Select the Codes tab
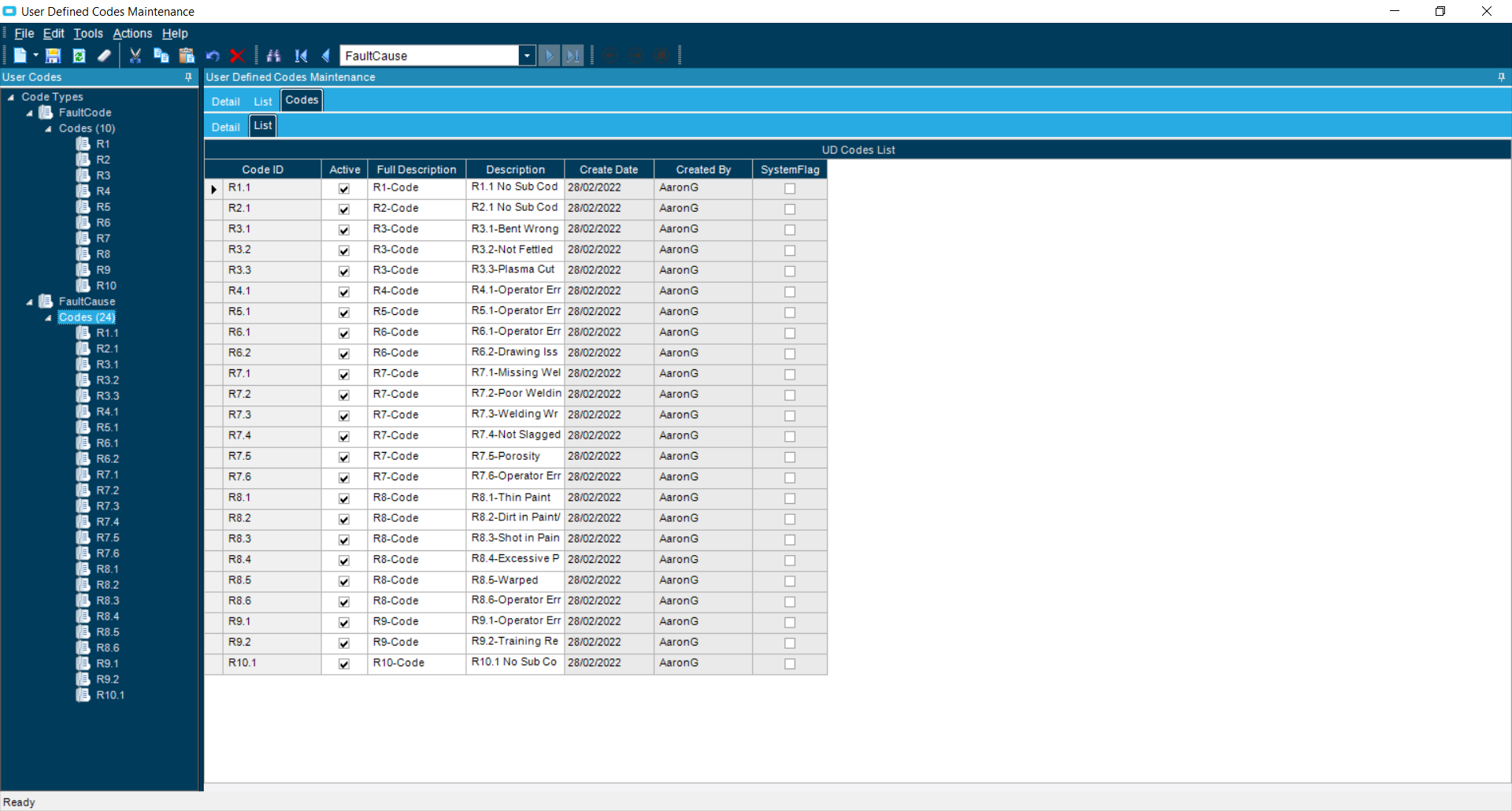Screen dimensions: 1512x811 (x=302, y=100)
